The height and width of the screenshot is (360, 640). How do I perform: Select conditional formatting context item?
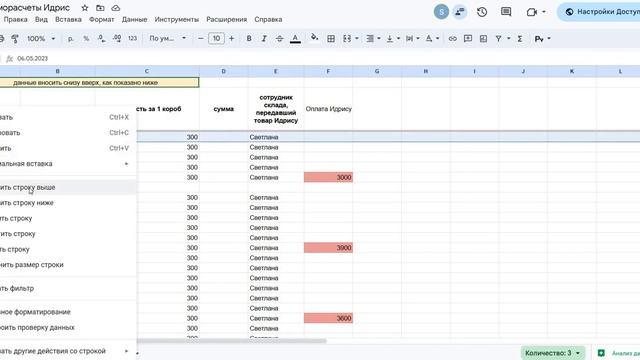[x=67, y=312]
